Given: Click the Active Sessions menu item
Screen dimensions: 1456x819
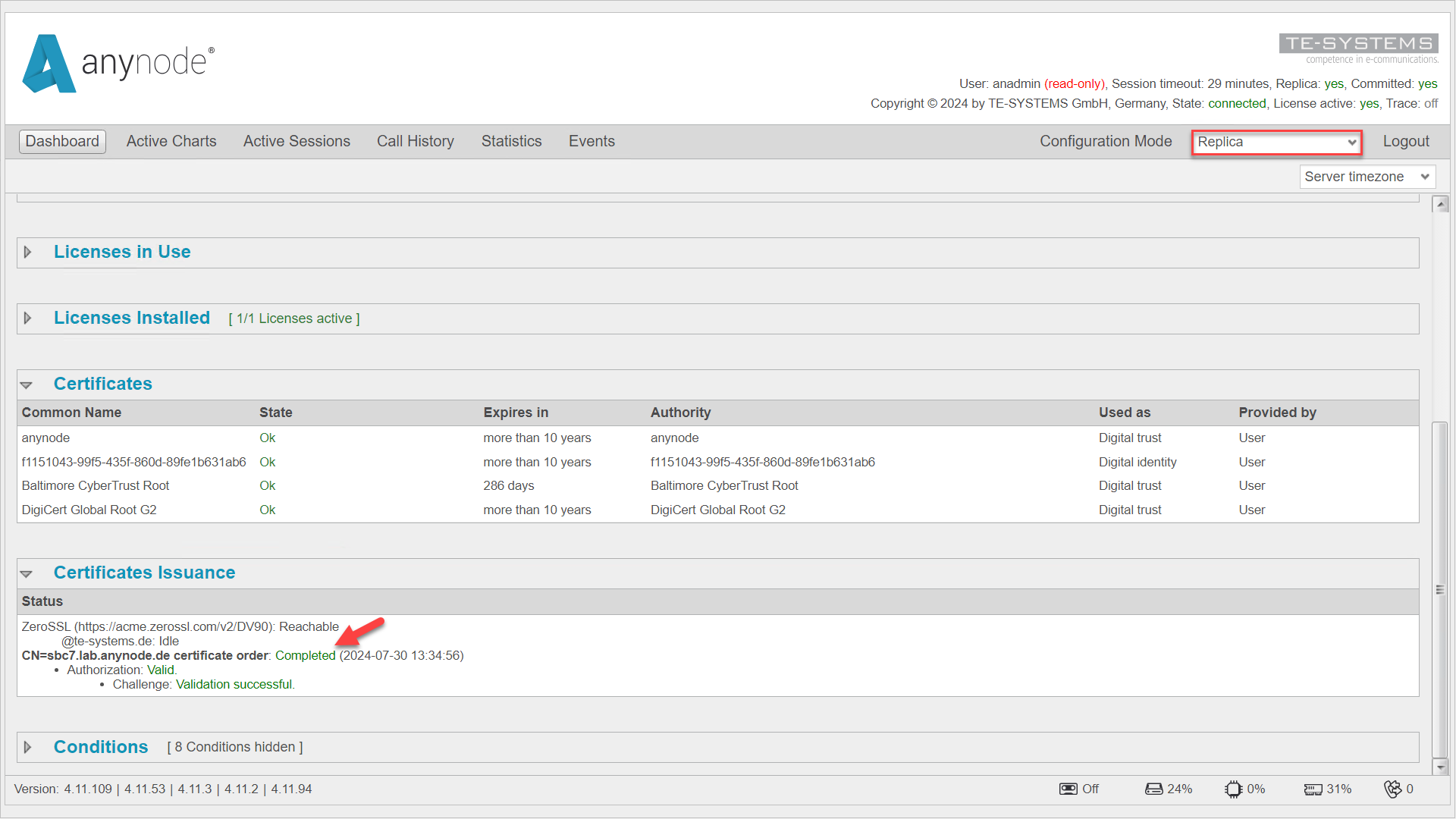Looking at the screenshot, I should pyautogui.click(x=297, y=141).
